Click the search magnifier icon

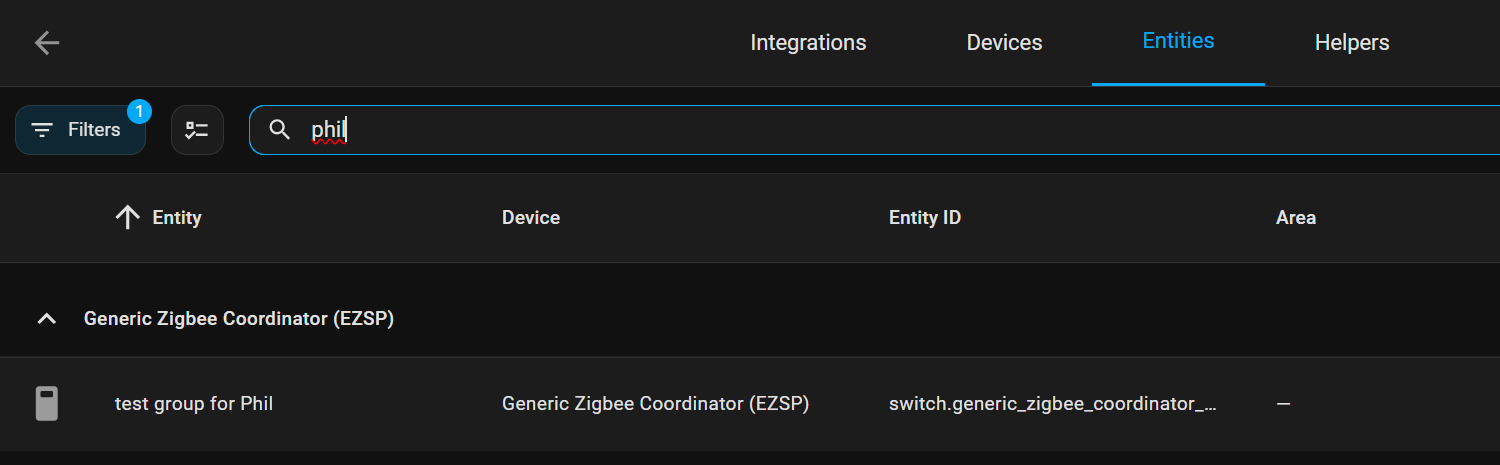tap(280, 130)
